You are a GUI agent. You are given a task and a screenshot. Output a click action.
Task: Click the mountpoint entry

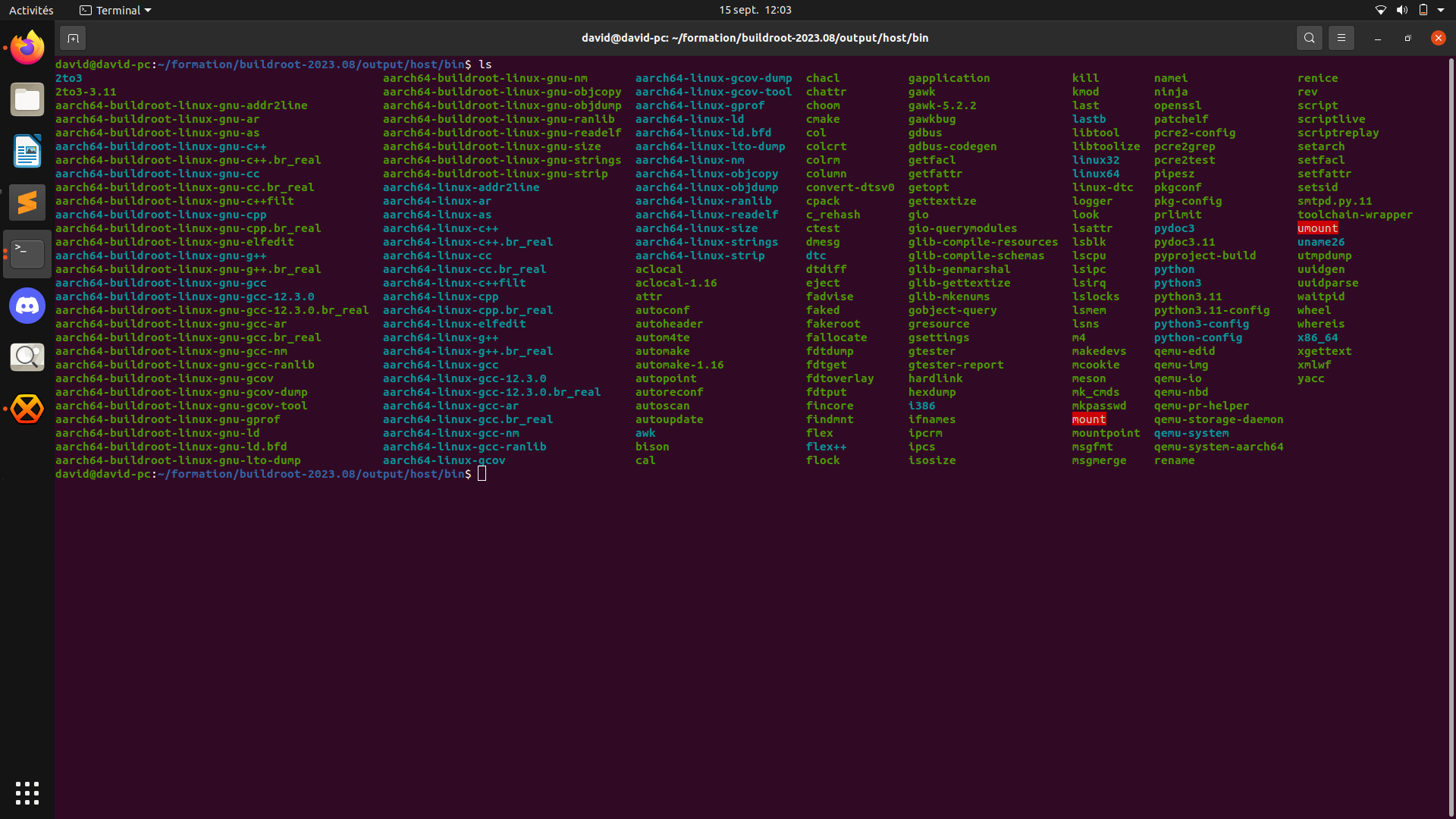pyautogui.click(x=1106, y=433)
